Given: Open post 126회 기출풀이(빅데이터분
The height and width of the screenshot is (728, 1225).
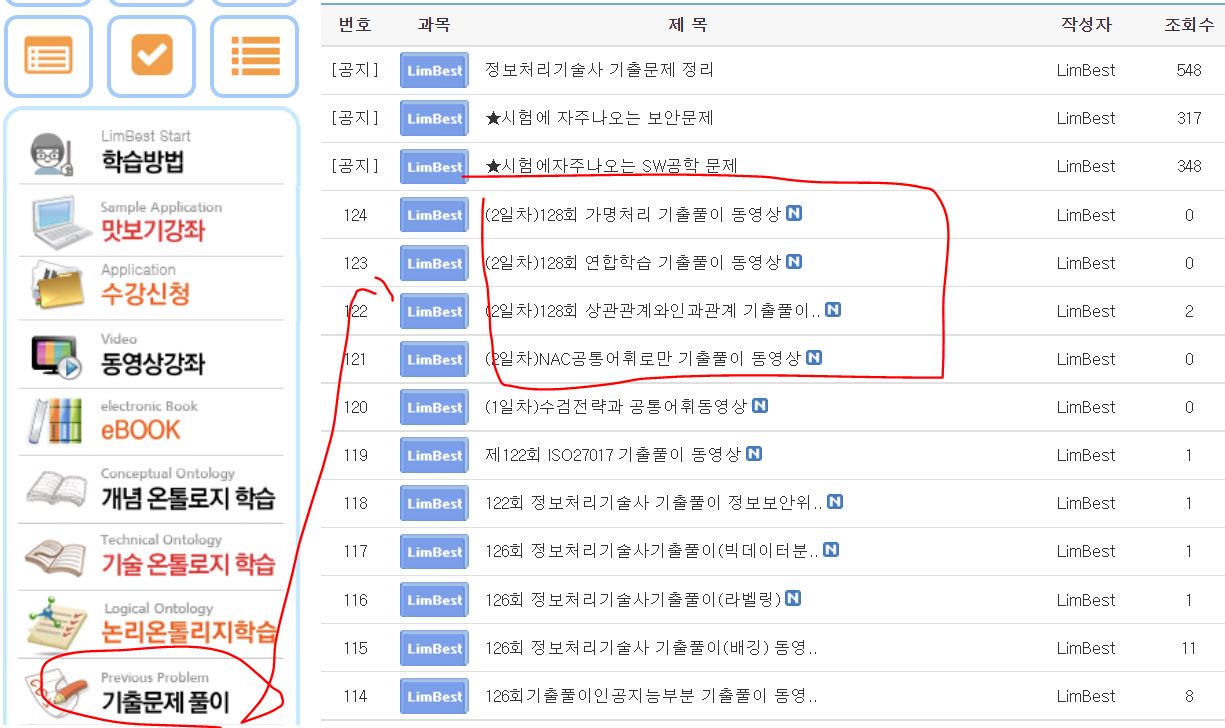Looking at the screenshot, I should 651,551.
